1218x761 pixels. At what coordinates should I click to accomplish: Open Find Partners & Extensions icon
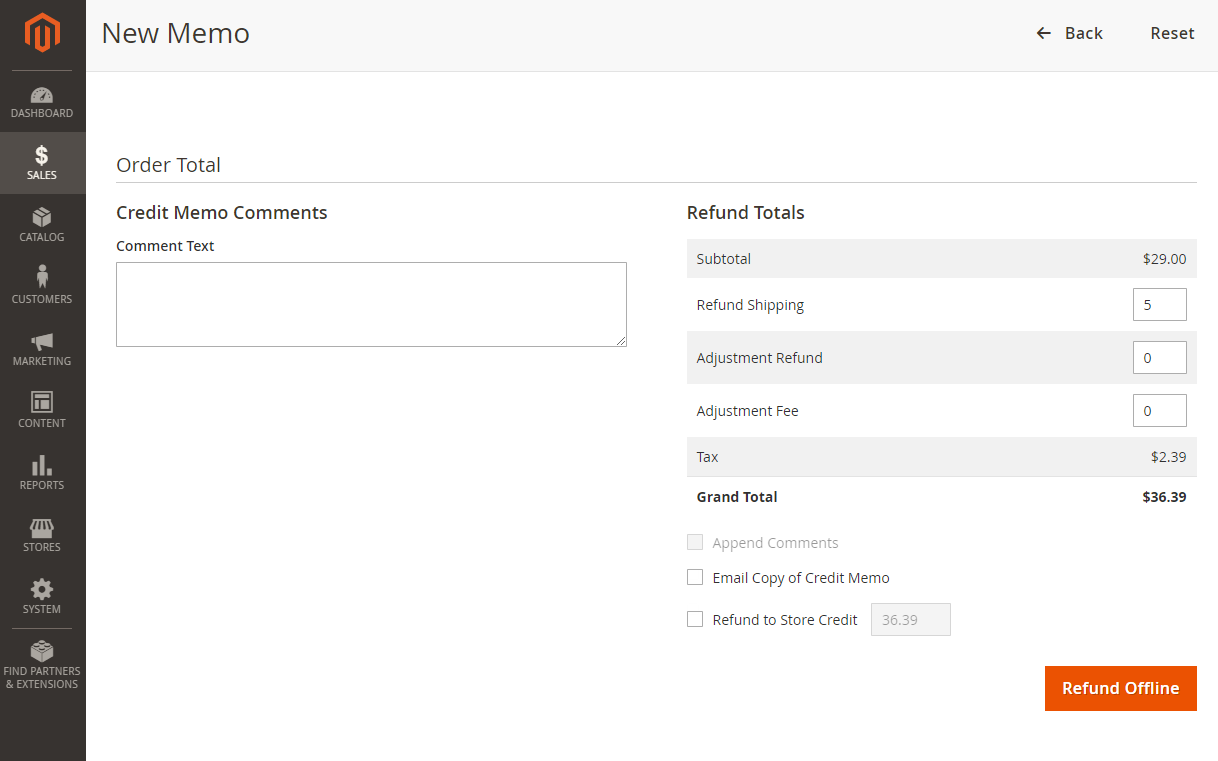coord(42,651)
